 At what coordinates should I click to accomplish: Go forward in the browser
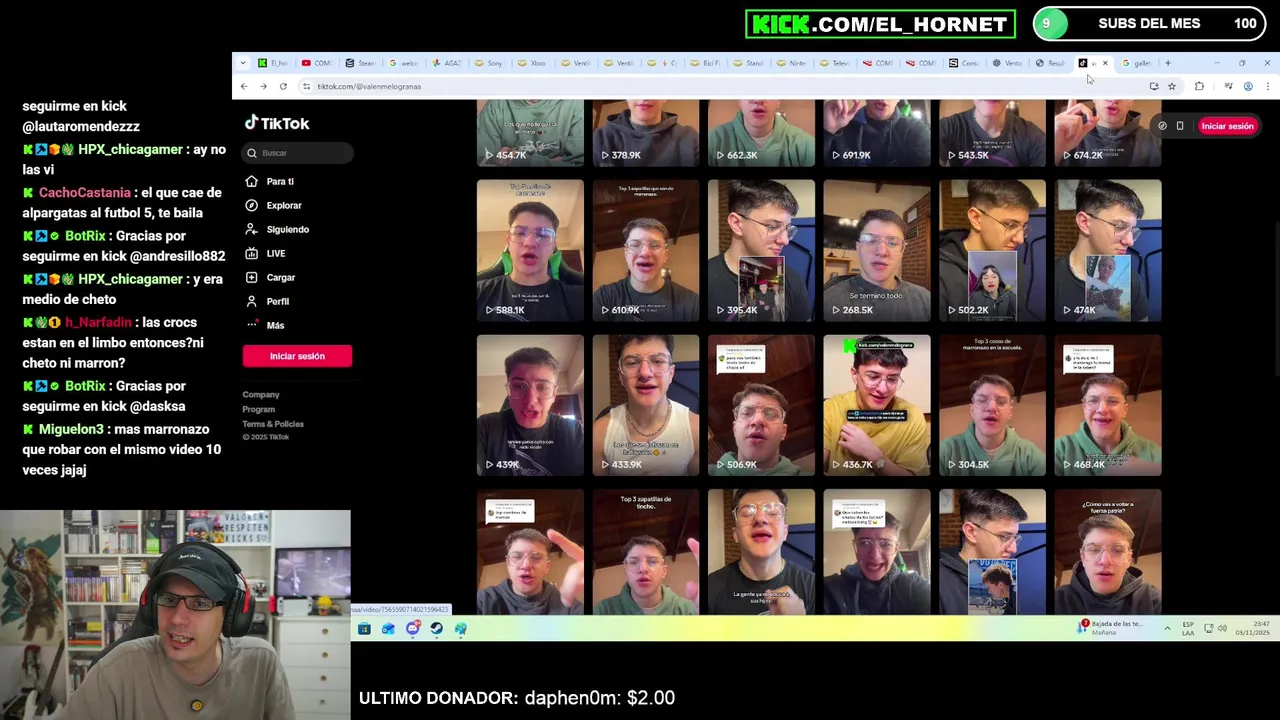263,86
